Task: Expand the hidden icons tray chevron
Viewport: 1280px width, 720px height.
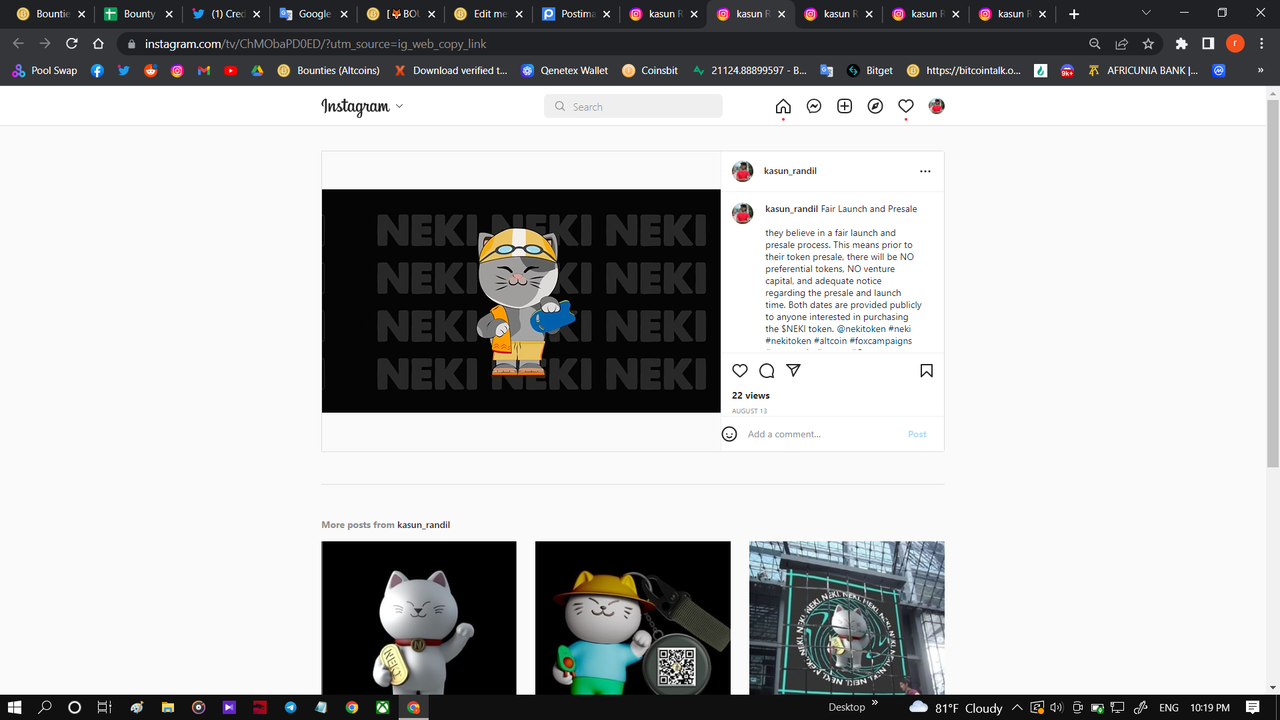Action: [x=1017, y=707]
